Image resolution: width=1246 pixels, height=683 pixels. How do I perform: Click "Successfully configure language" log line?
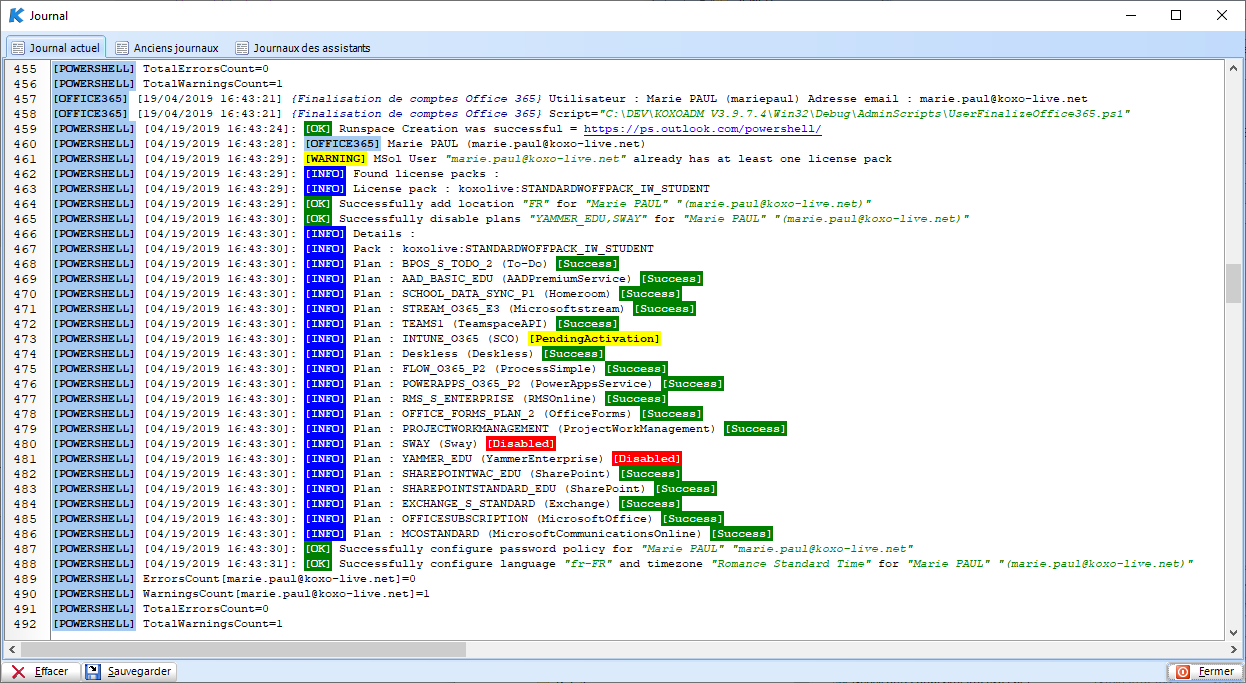click(x=766, y=564)
